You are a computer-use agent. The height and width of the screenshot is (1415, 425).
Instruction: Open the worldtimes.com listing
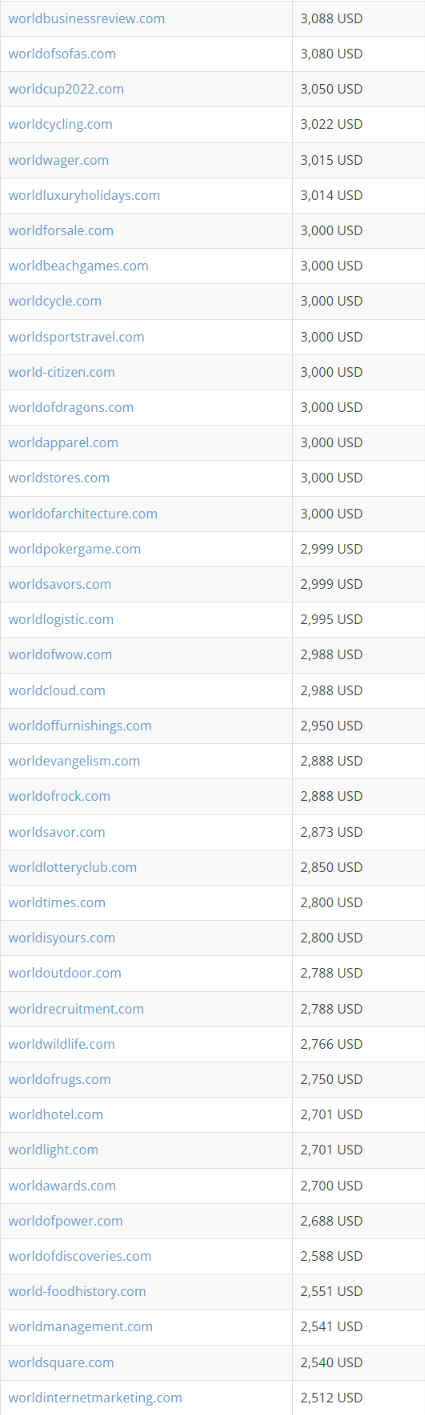pos(57,902)
